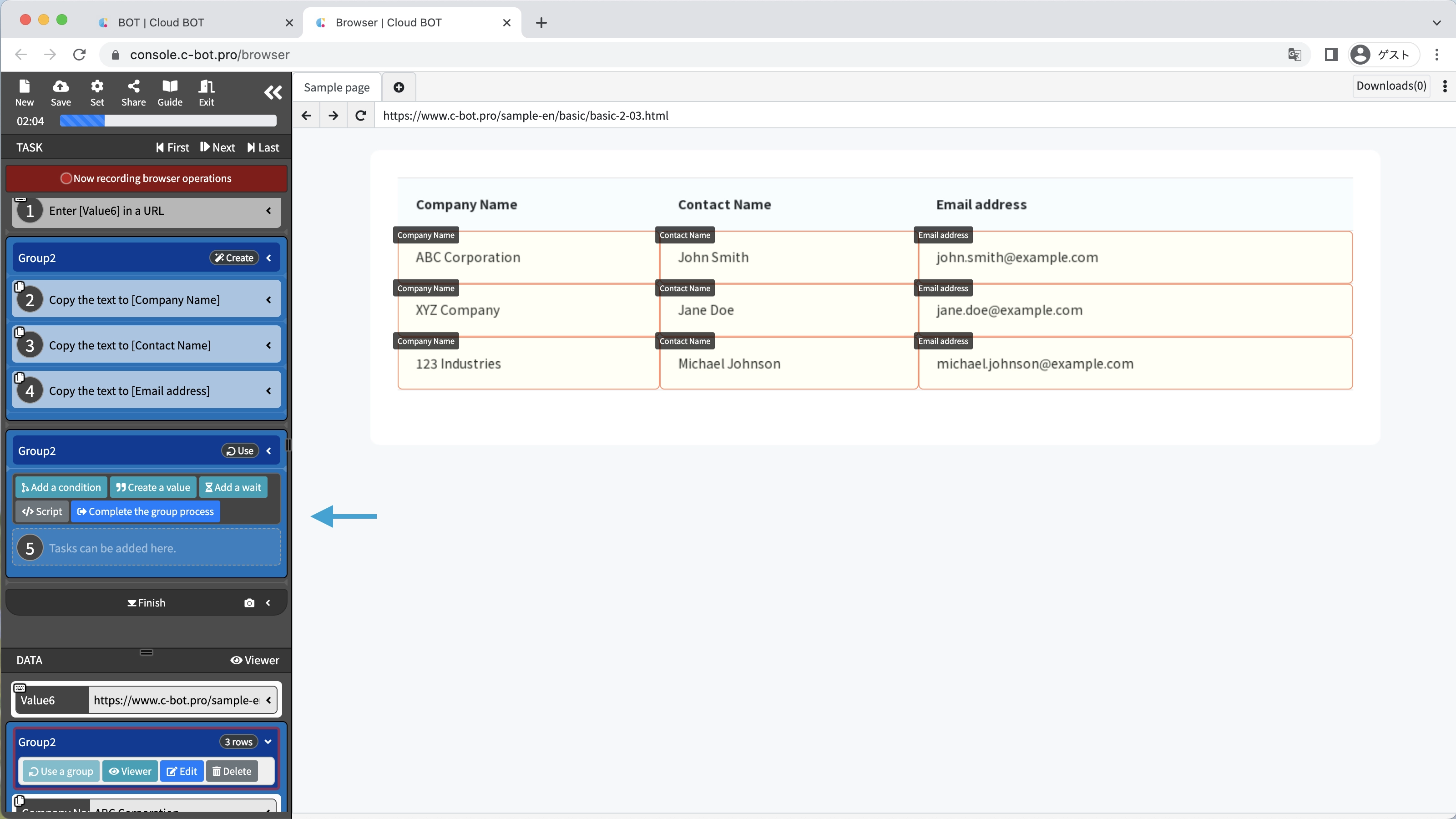
Task: Switch to the Sample page tab
Action: pos(336,87)
